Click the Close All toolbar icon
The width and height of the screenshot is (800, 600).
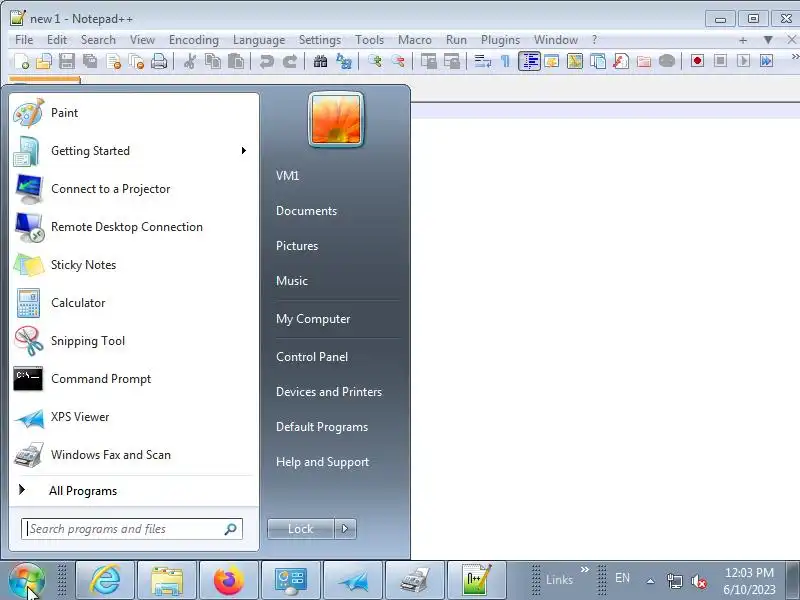tap(136, 61)
